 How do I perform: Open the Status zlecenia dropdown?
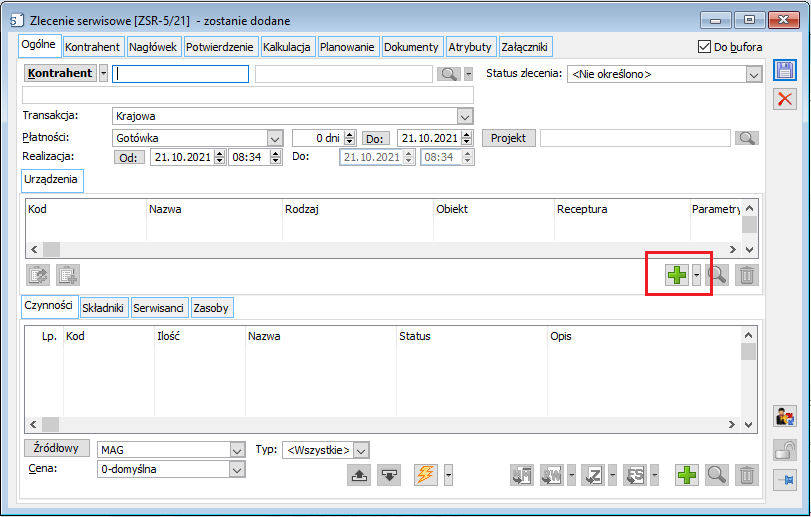[754, 74]
